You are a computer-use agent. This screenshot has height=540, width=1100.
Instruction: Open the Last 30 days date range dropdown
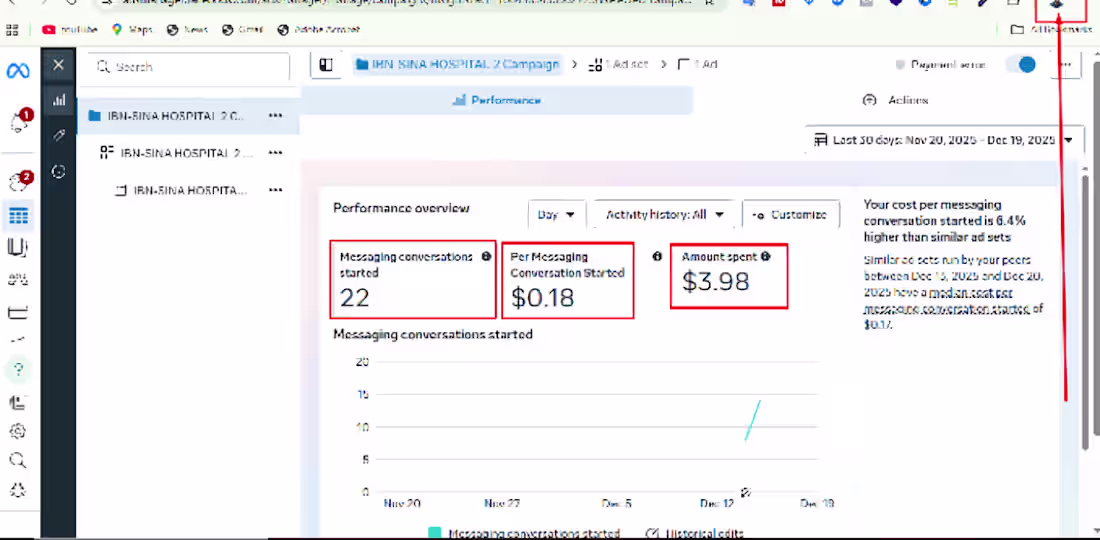943,140
